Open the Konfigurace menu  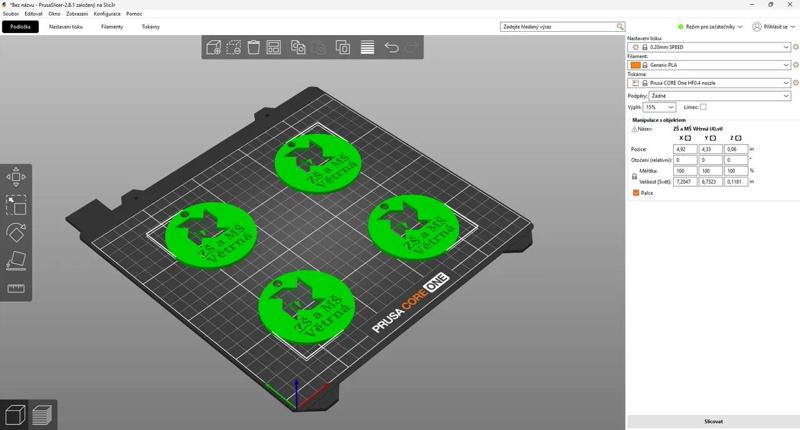click(x=107, y=14)
